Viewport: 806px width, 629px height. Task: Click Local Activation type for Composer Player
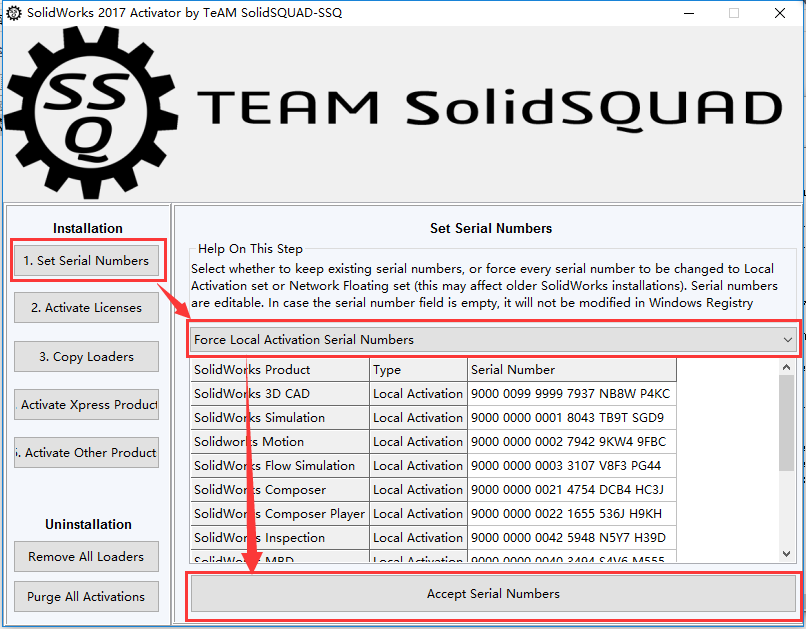[x=418, y=513]
